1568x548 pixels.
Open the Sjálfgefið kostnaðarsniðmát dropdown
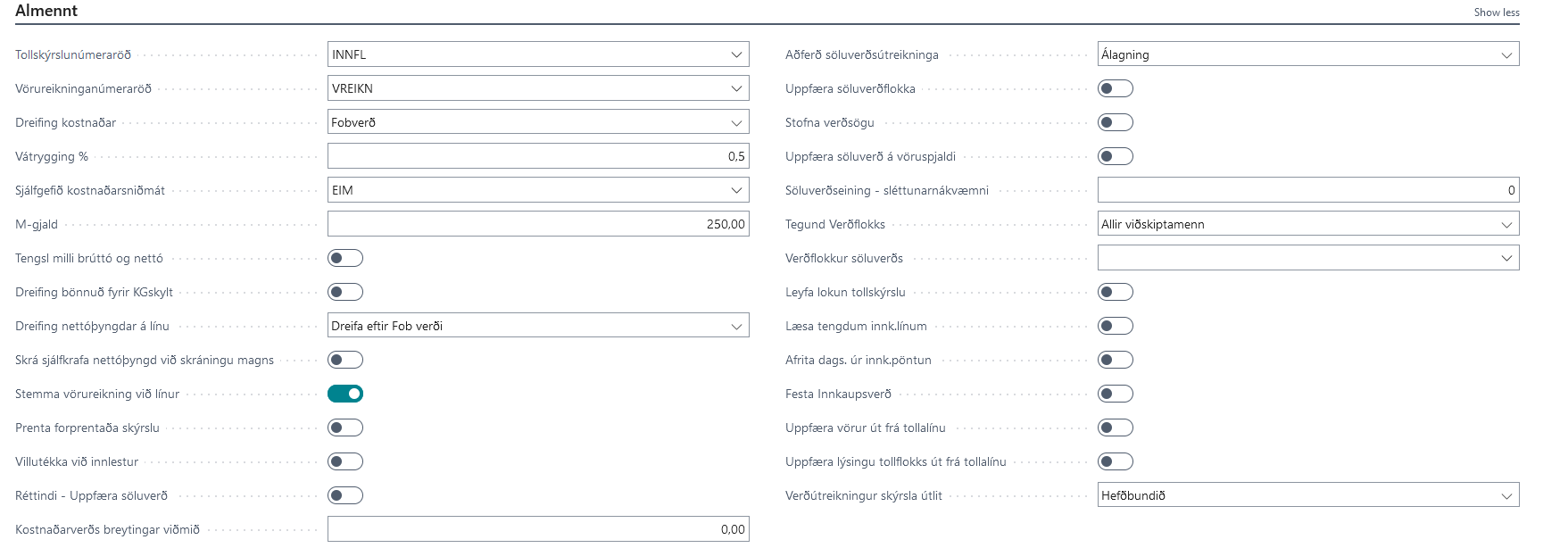537,190
